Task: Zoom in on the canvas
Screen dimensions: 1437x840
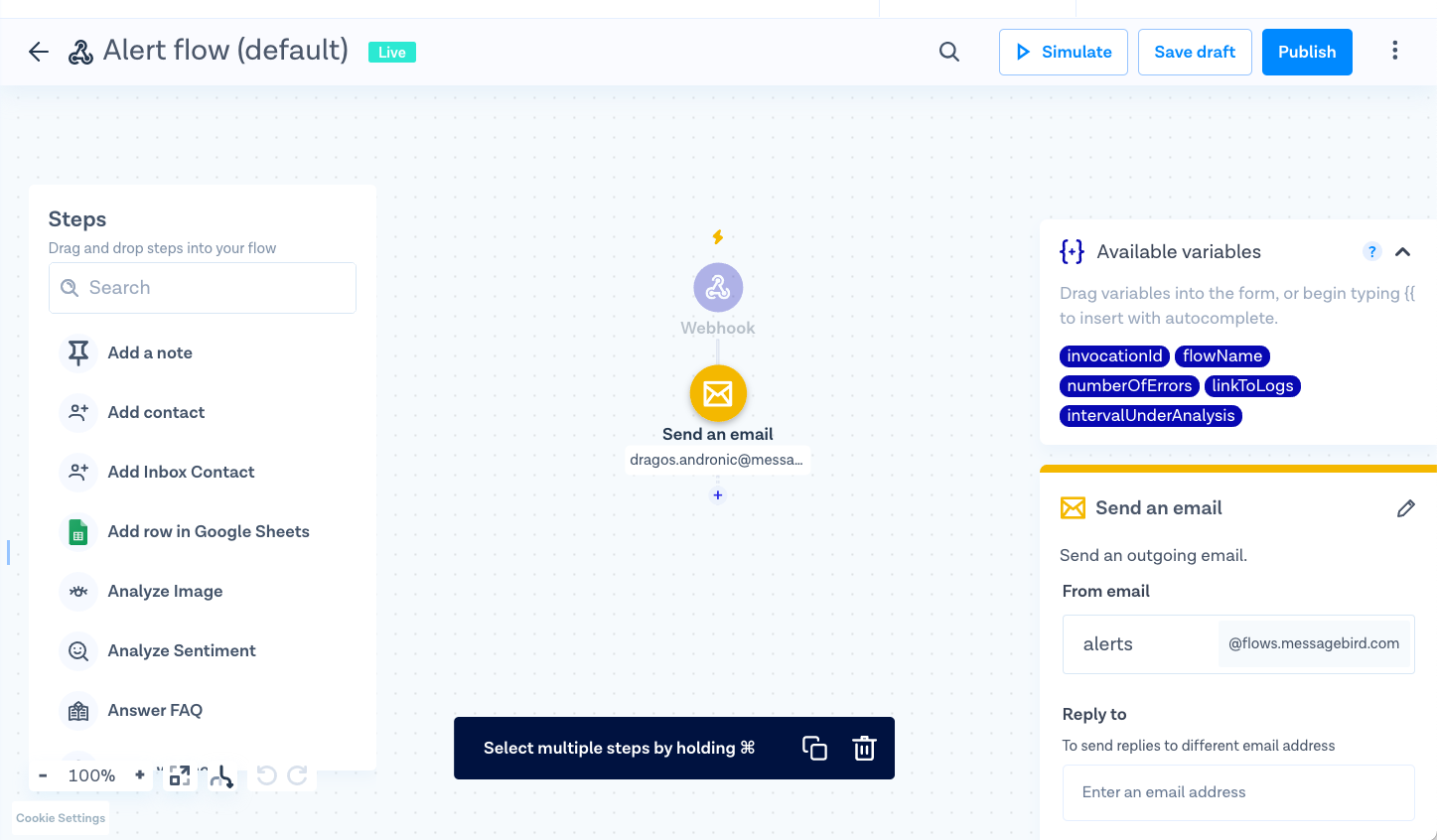Action: tap(140, 775)
